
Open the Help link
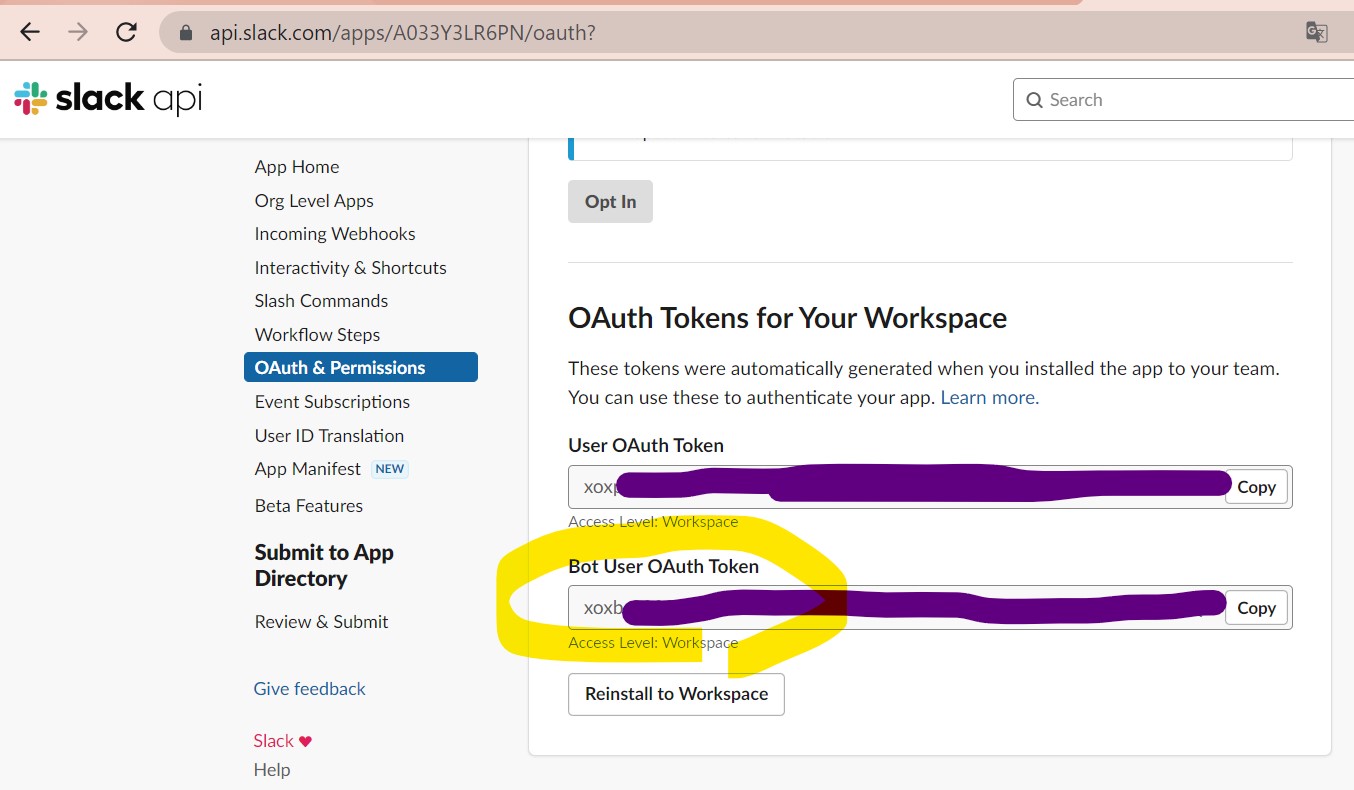pyautogui.click(x=272, y=770)
